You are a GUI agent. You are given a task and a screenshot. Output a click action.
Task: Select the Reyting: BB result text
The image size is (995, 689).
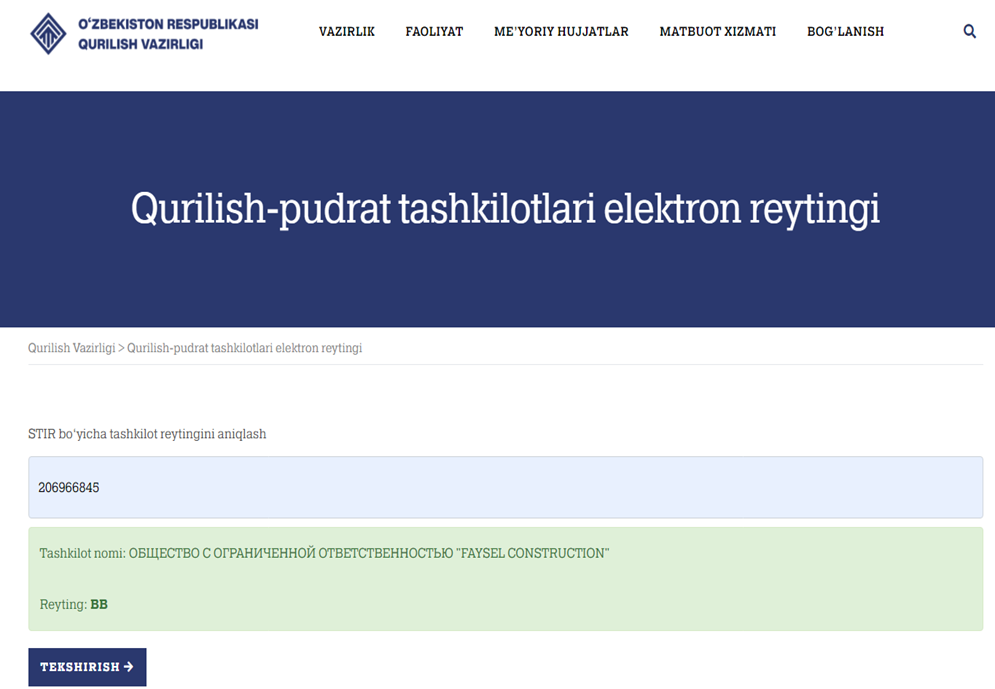click(74, 605)
